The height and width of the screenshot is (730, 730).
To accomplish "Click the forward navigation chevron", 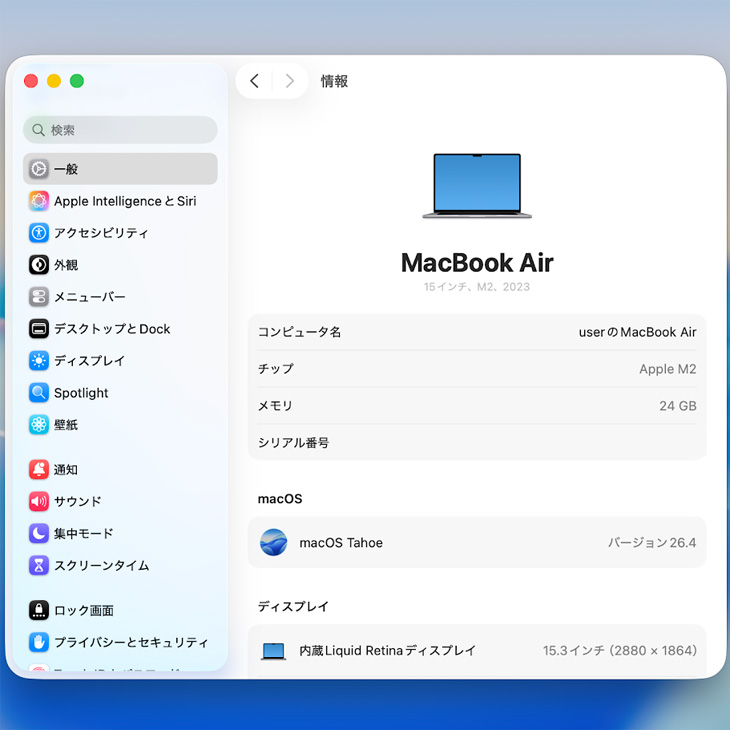I will [x=290, y=81].
